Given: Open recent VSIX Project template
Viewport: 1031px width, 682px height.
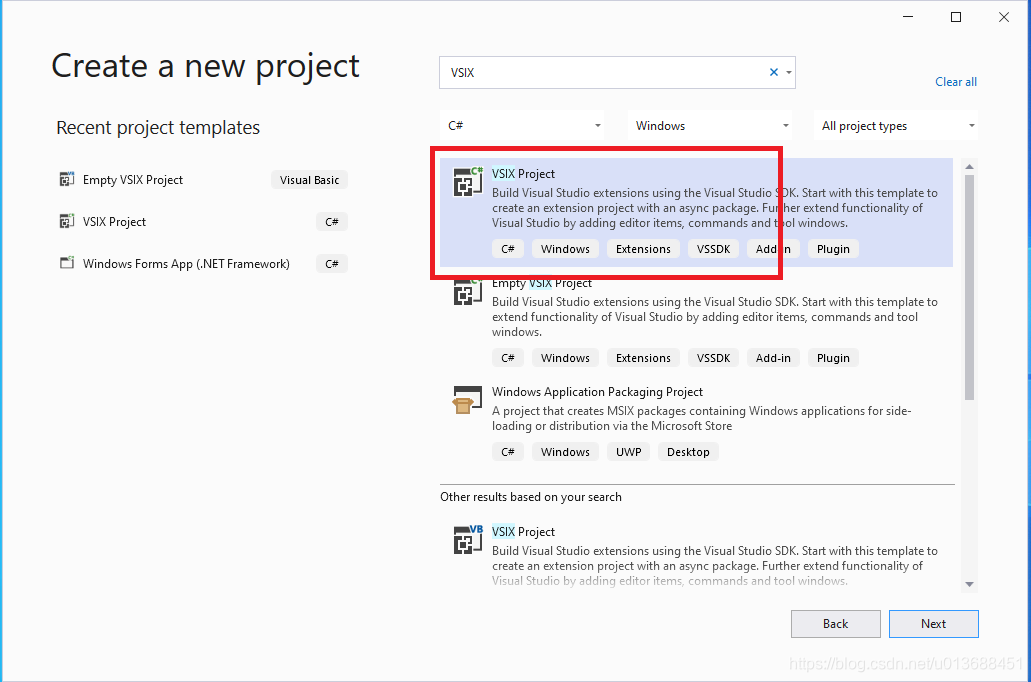Looking at the screenshot, I should 203,222.
